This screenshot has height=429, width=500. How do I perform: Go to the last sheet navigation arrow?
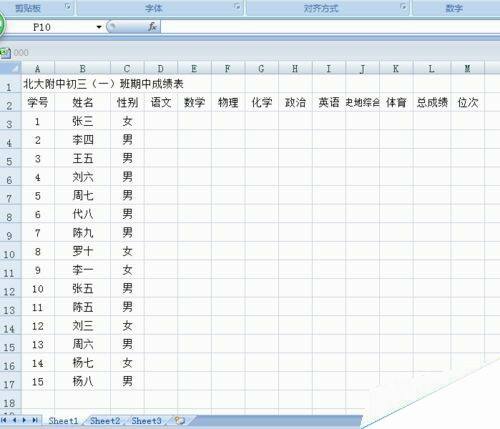pyautogui.click(x=35, y=420)
